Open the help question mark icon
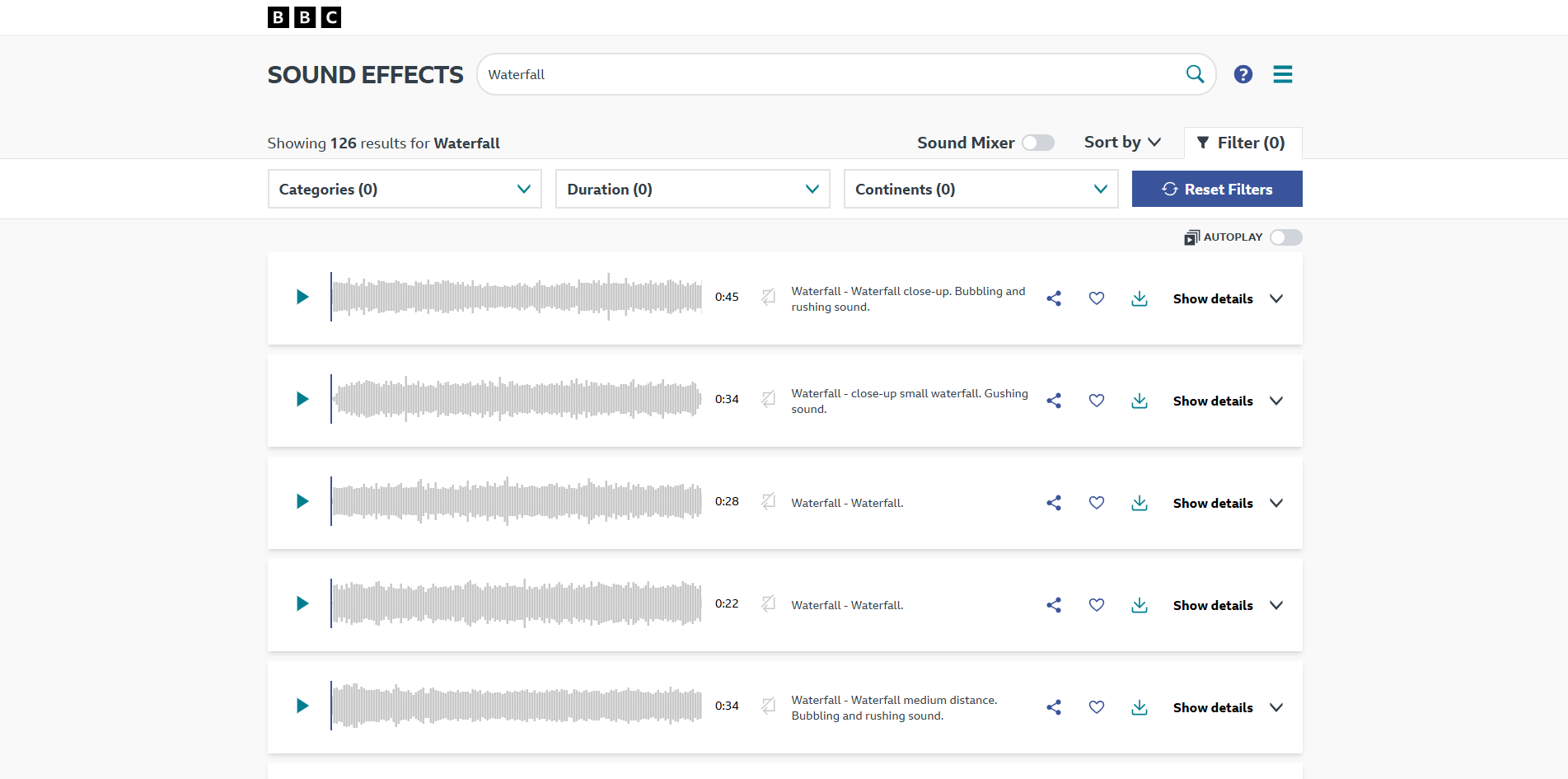Image resolution: width=1568 pixels, height=779 pixels. (x=1243, y=74)
